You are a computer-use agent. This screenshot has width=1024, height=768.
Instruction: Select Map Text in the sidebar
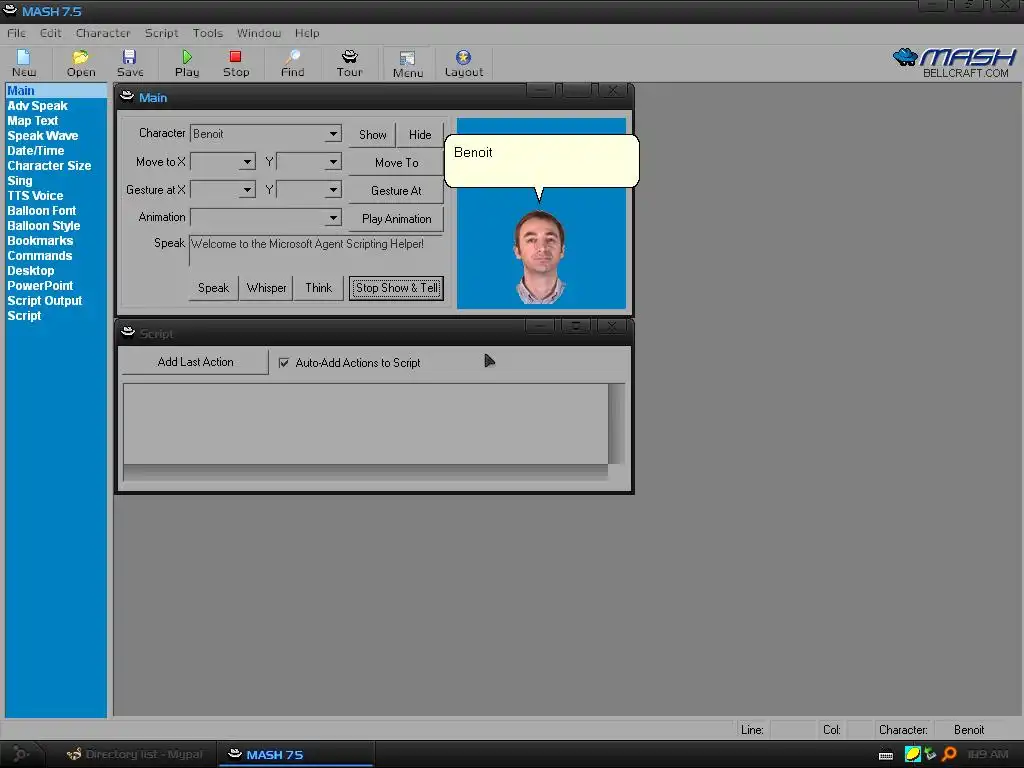pyautogui.click(x=33, y=121)
